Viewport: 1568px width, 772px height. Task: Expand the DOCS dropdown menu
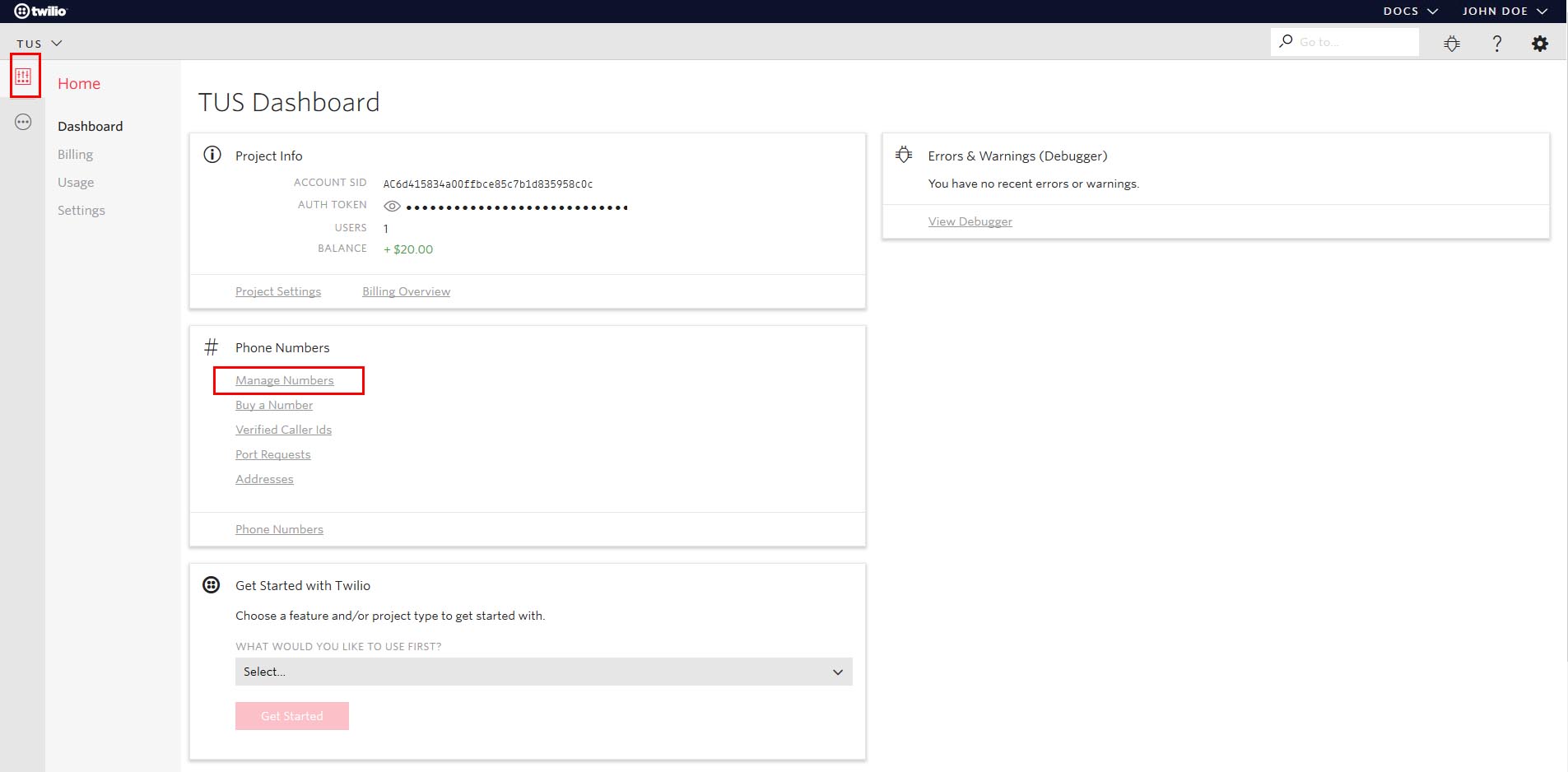[x=1410, y=11]
